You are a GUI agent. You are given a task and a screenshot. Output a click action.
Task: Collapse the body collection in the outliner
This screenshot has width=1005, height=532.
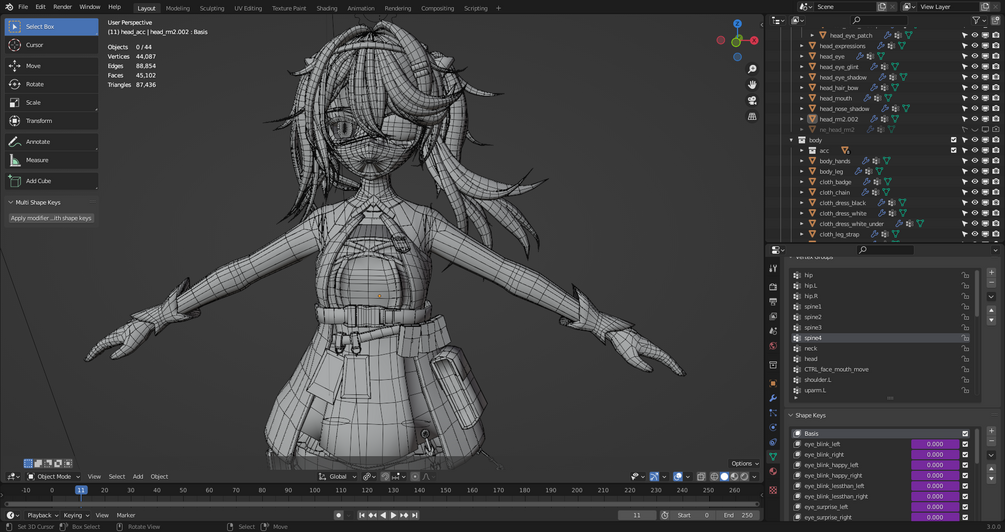791,140
